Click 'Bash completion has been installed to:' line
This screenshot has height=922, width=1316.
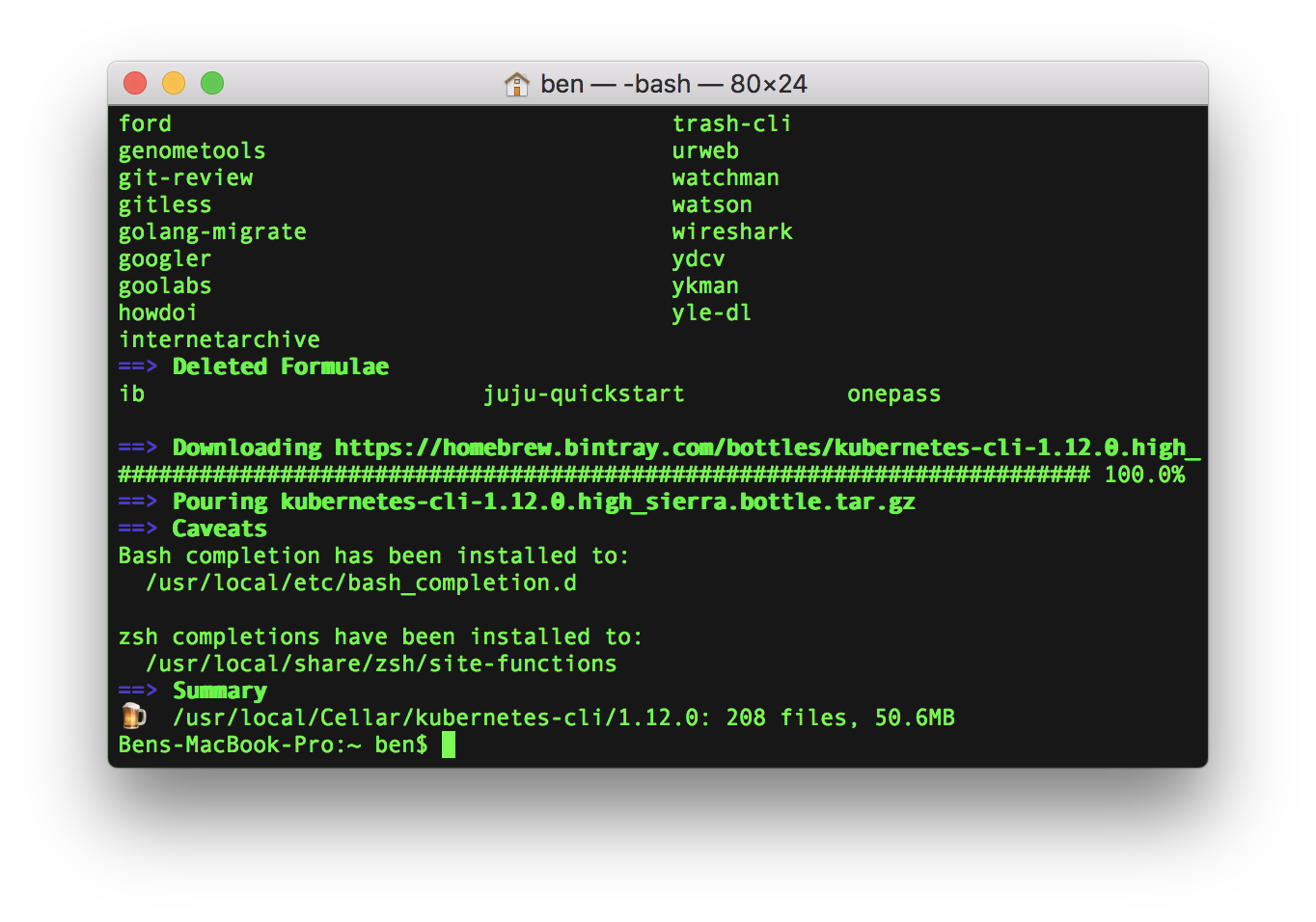373,556
